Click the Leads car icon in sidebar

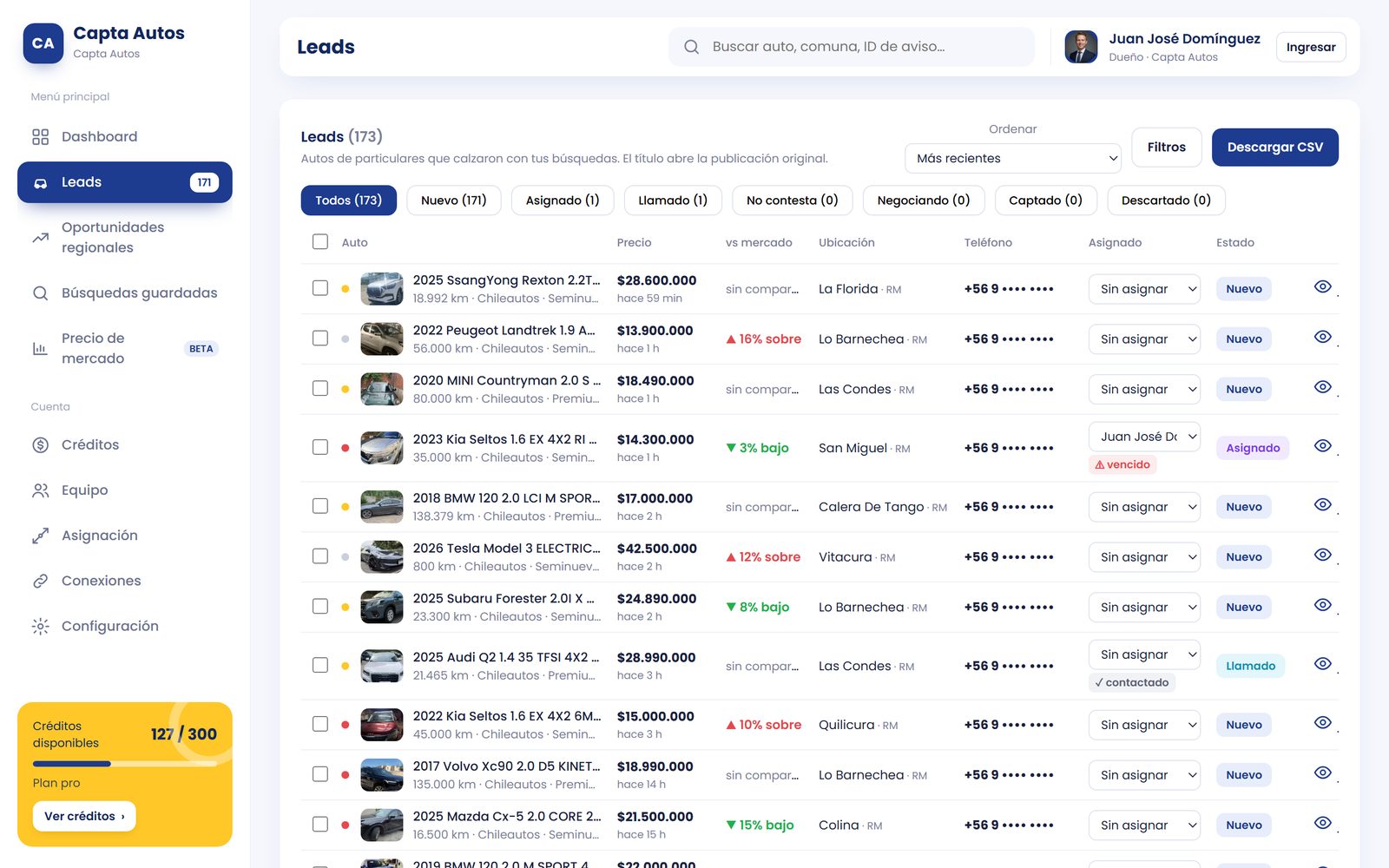(x=41, y=183)
